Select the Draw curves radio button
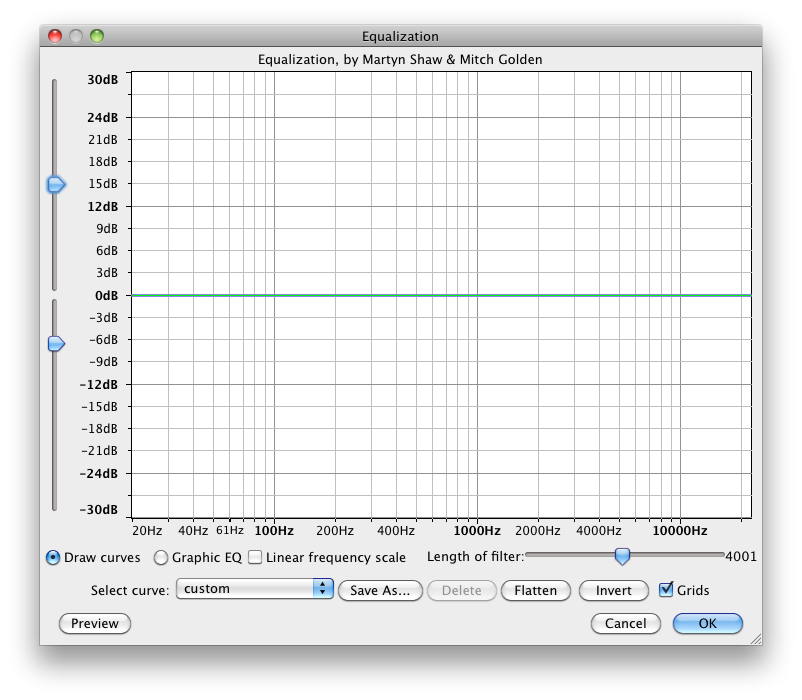 53,557
